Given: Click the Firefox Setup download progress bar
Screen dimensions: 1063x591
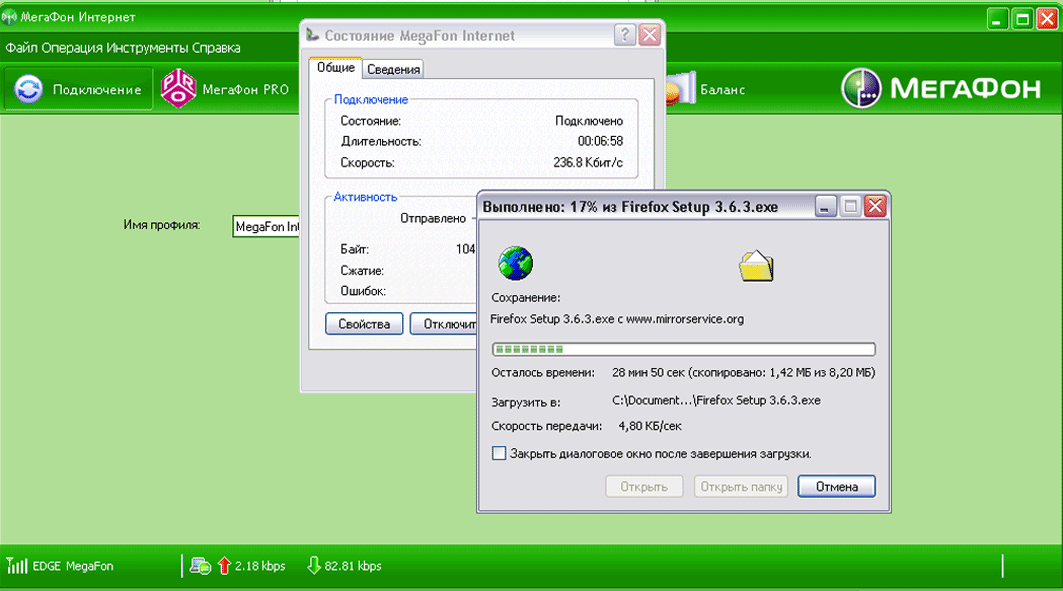Looking at the screenshot, I should pyautogui.click(x=683, y=349).
